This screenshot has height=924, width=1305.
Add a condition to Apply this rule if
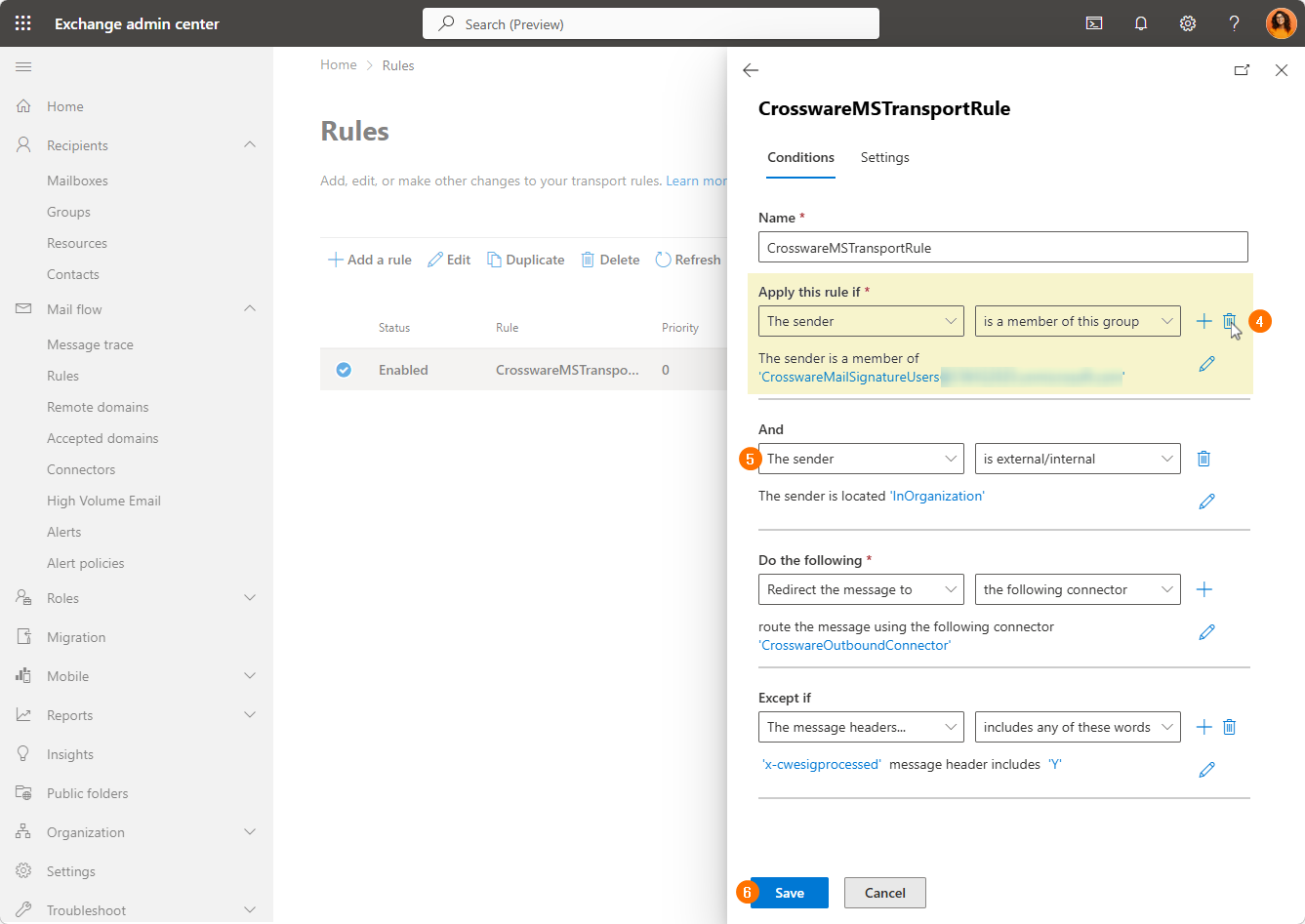1204,321
